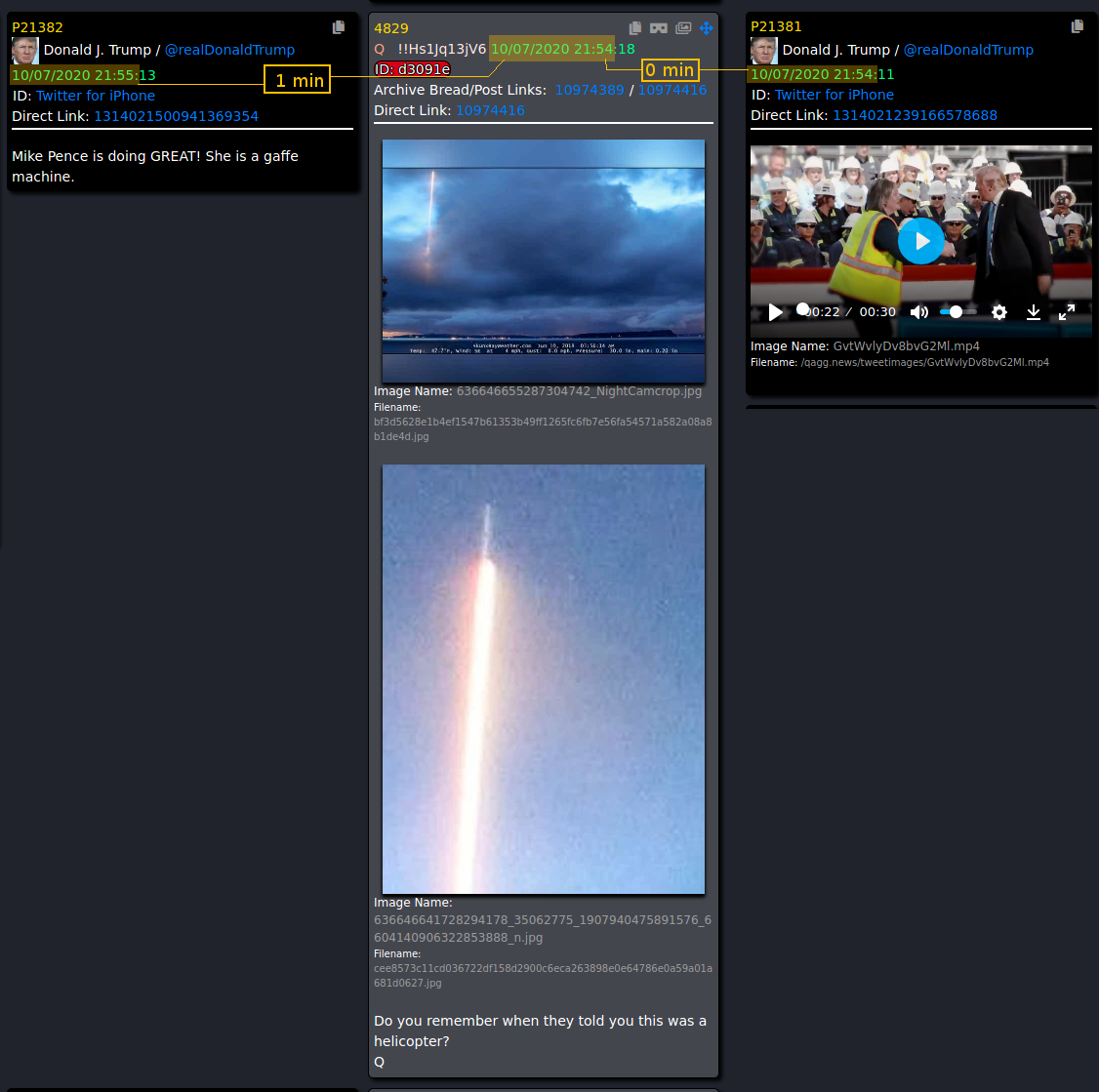Open Direct Link 10974416 in post 4829
Viewport: 1099px width, 1092px height.
coord(490,110)
